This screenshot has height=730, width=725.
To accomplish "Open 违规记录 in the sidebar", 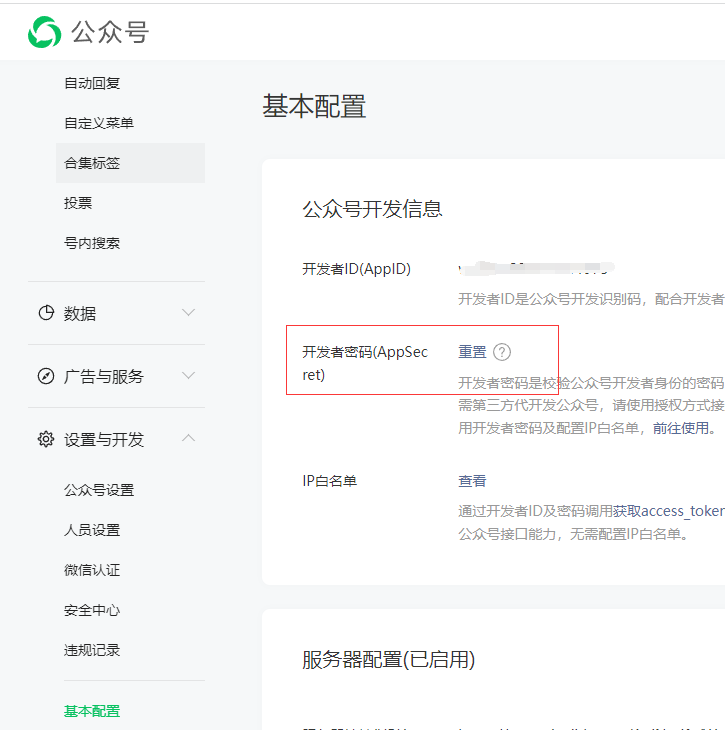I will (92, 650).
